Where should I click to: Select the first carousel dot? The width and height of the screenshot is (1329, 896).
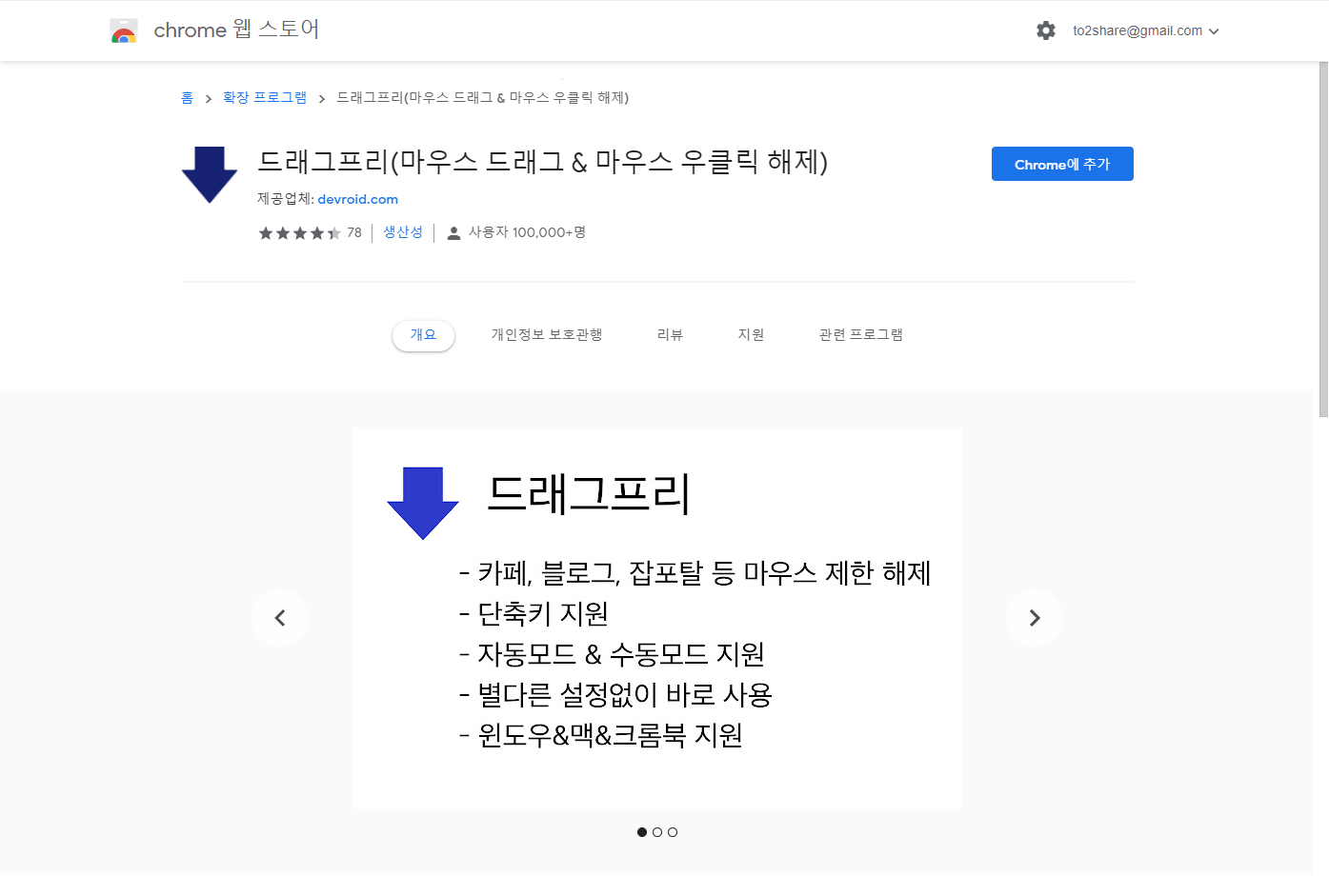coord(642,832)
